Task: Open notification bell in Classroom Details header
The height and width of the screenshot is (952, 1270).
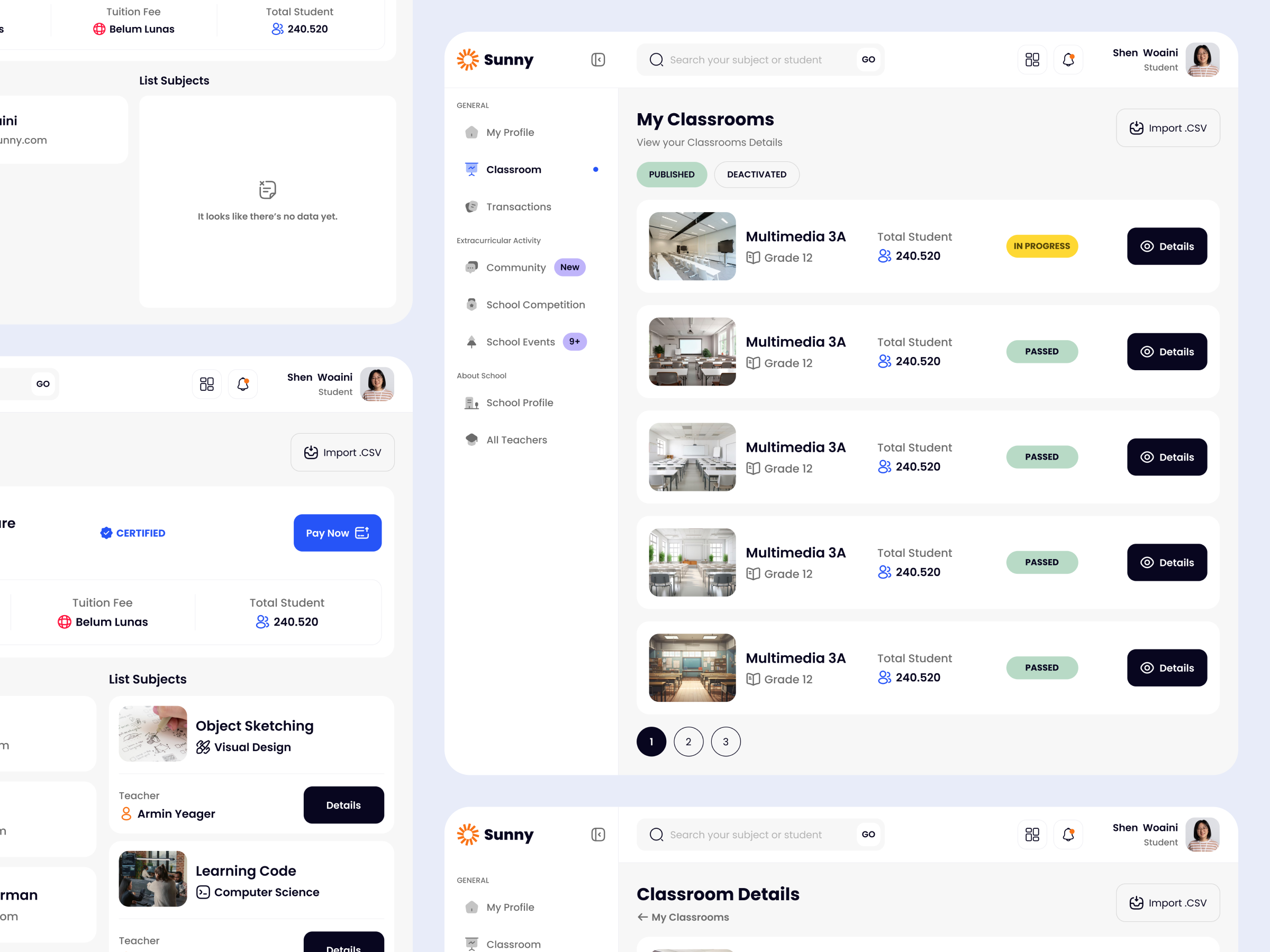Action: click(1068, 835)
